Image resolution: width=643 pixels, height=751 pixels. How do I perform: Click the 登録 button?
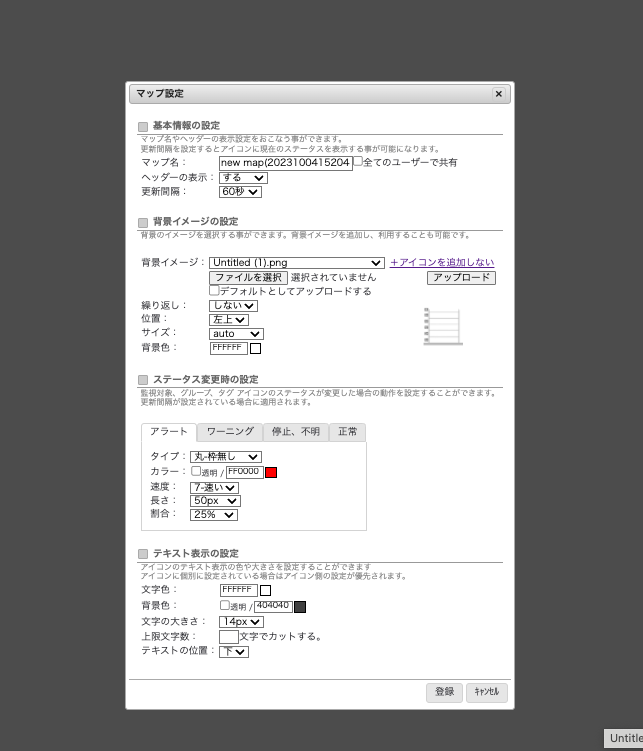tap(444, 693)
